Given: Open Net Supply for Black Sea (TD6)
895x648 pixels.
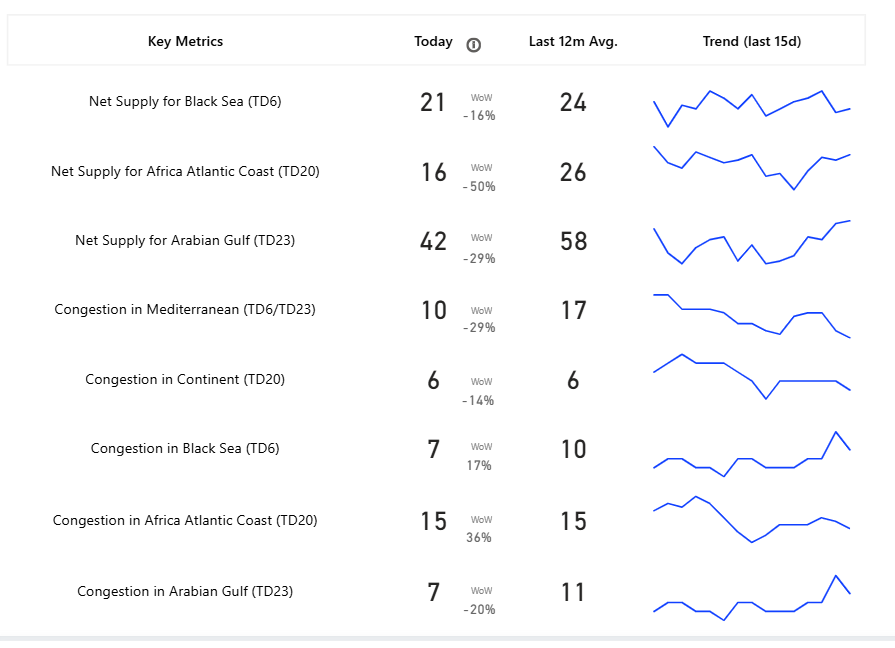Looking at the screenshot, I should pyautogui.click(x=185, y=102).
